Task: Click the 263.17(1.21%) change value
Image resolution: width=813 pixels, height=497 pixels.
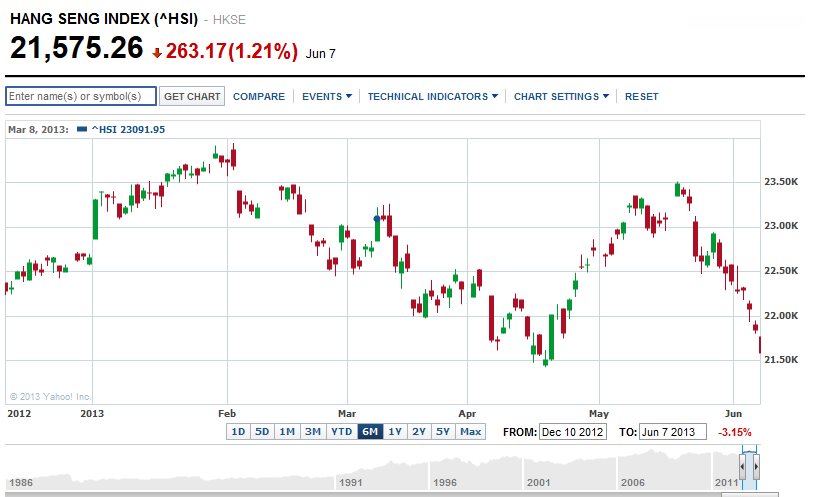Action: pyautogui.click(x=232, y=51)
